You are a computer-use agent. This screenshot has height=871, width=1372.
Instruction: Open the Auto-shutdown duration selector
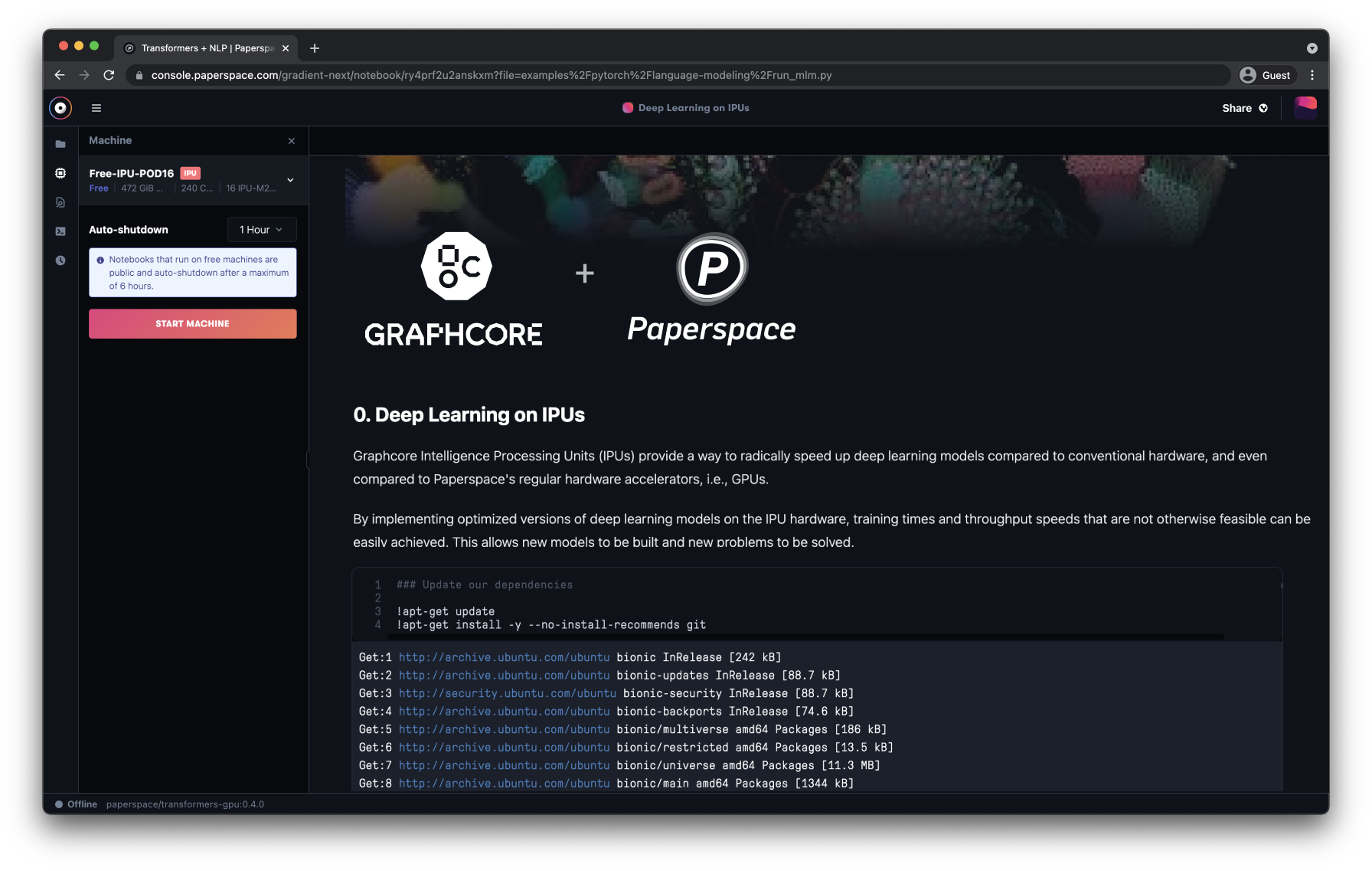261,229
